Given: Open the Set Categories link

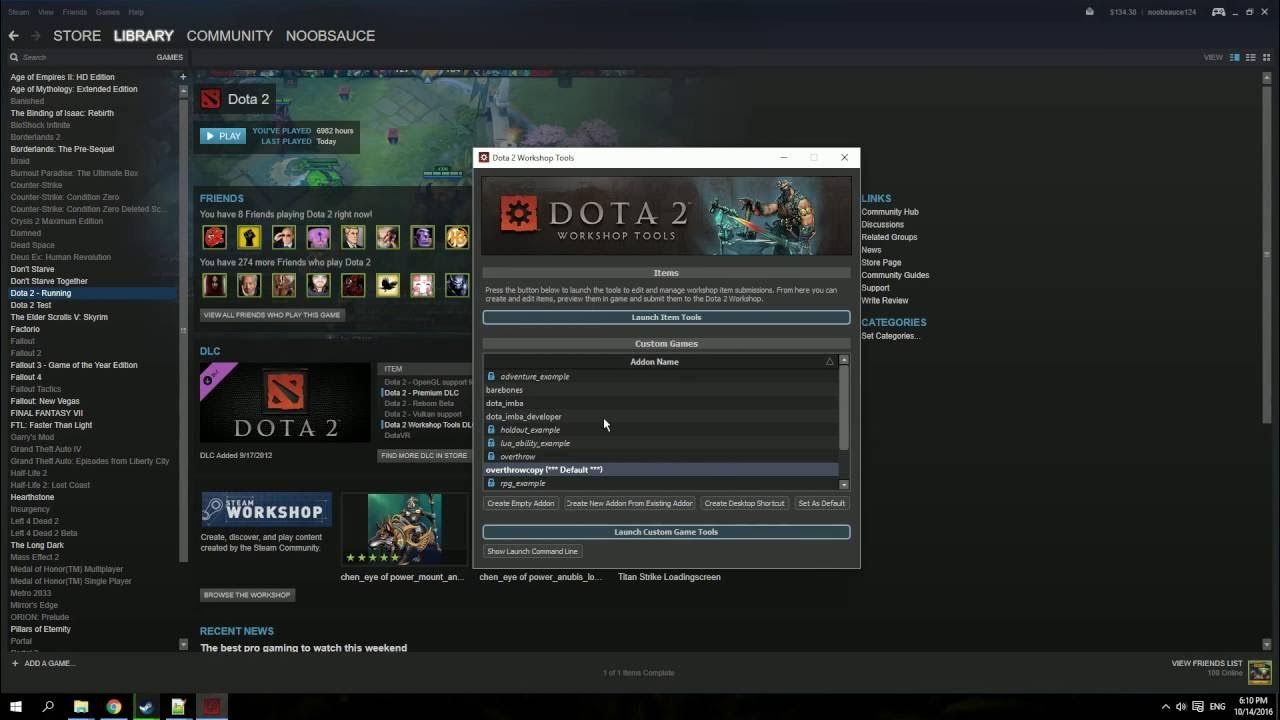Looking at the screenshot, I should pos(891,336).
